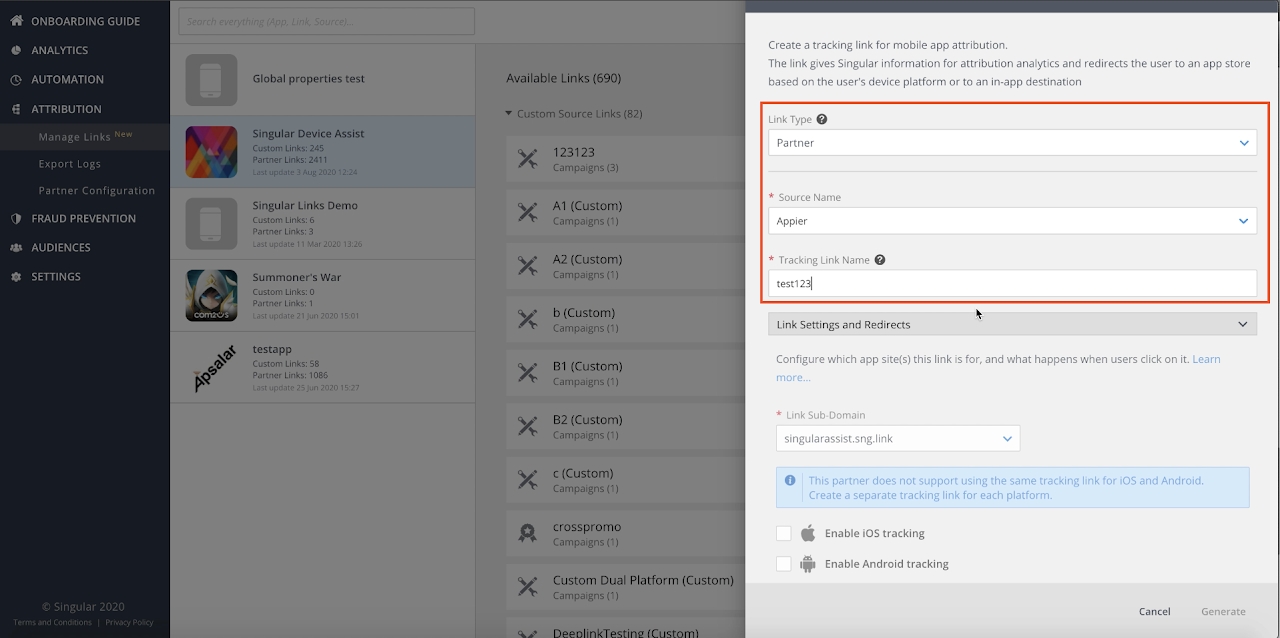Open the Link Type dropdown
This screenshot has height=638, width=1280.
coord(1012,143)
